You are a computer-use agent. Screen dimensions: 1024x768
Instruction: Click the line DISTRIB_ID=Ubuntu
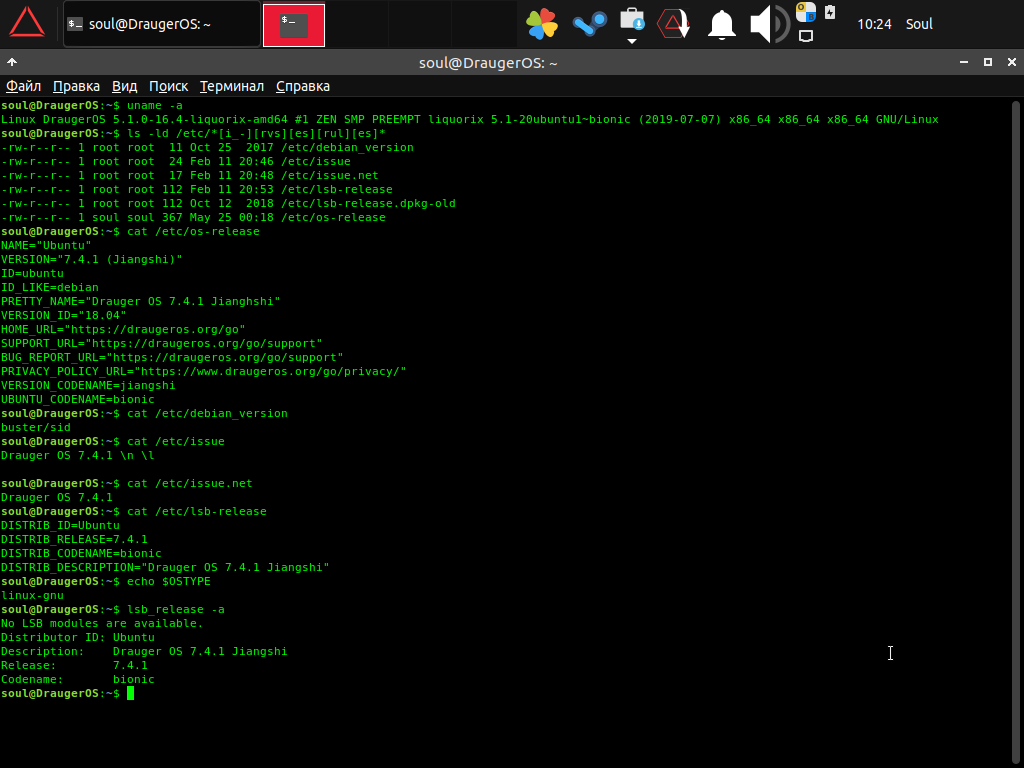point(60,525)
